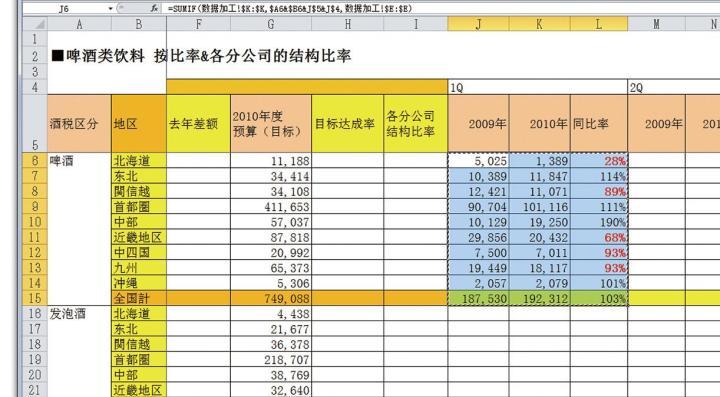Click the cell with value 90,704
The height and width of the screenshot is (397, 720).
tap(478, 207)
